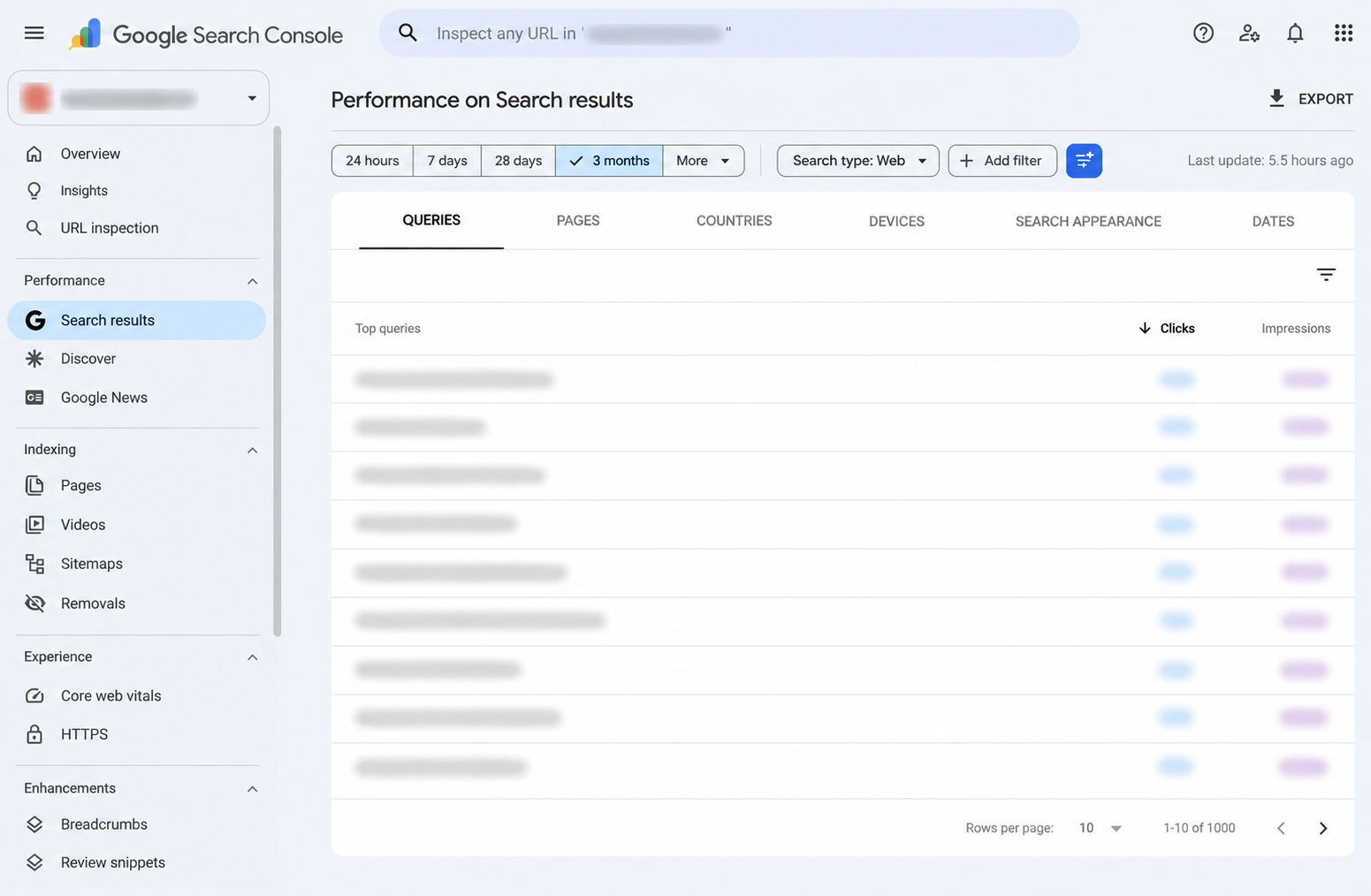Click the Last update: 5.5 hours ago text
Viewport: 1371px width, 896px height.
[1270, 161]
